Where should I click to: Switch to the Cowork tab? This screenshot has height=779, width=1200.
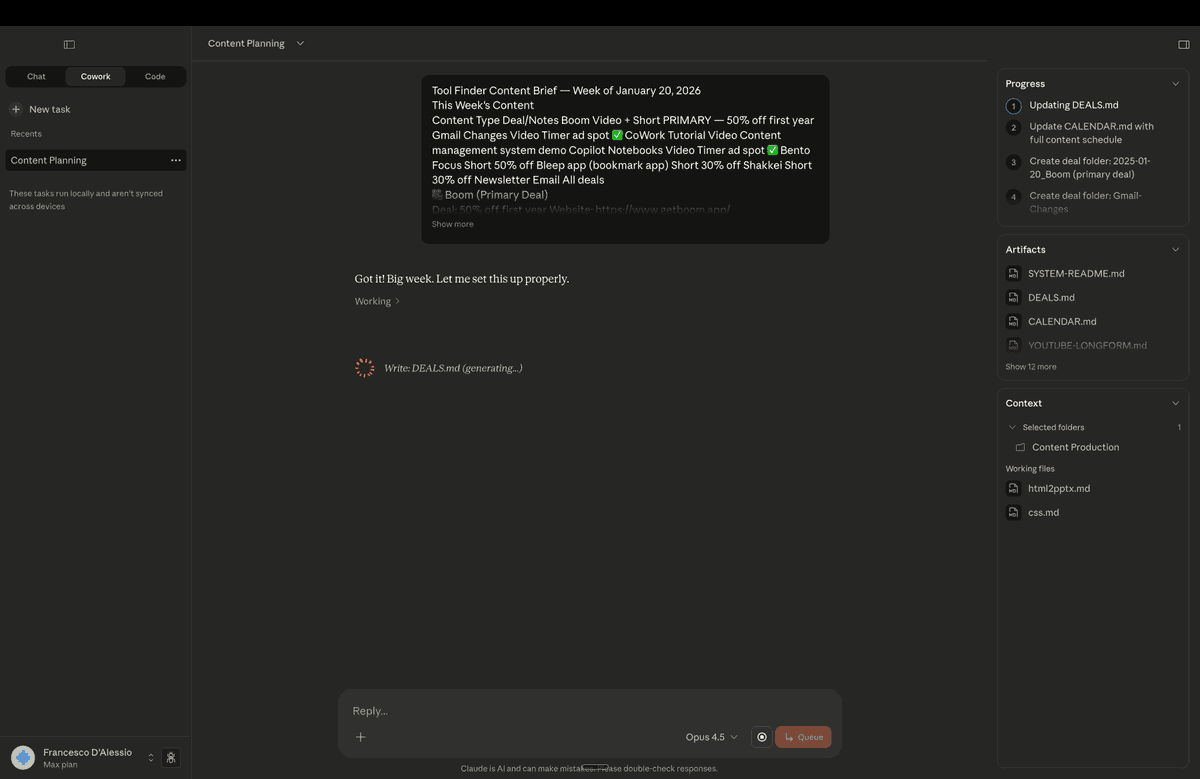click(96, 76)
